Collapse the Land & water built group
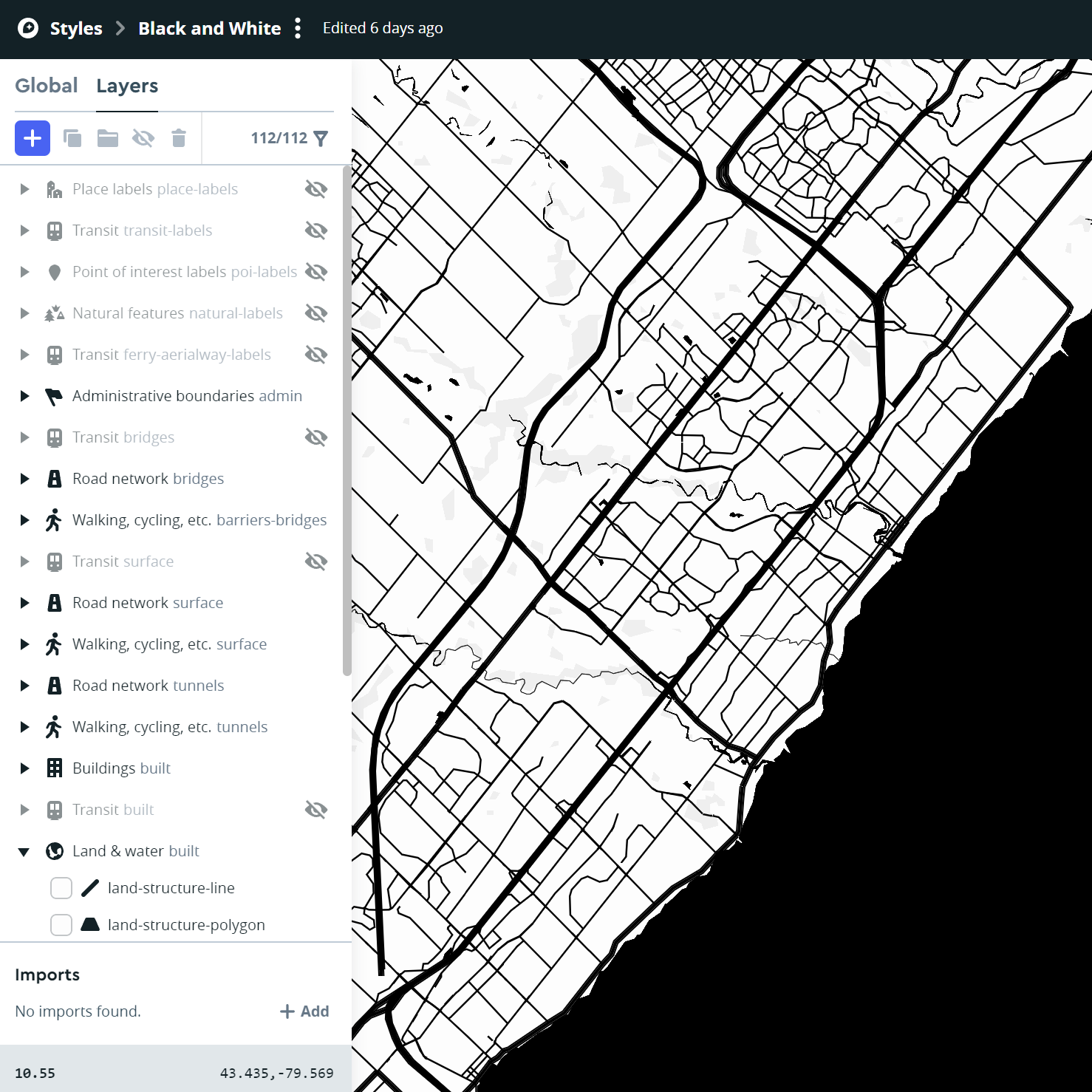The width and height of the screenshot is (1092, 1092). coord(24,851)
